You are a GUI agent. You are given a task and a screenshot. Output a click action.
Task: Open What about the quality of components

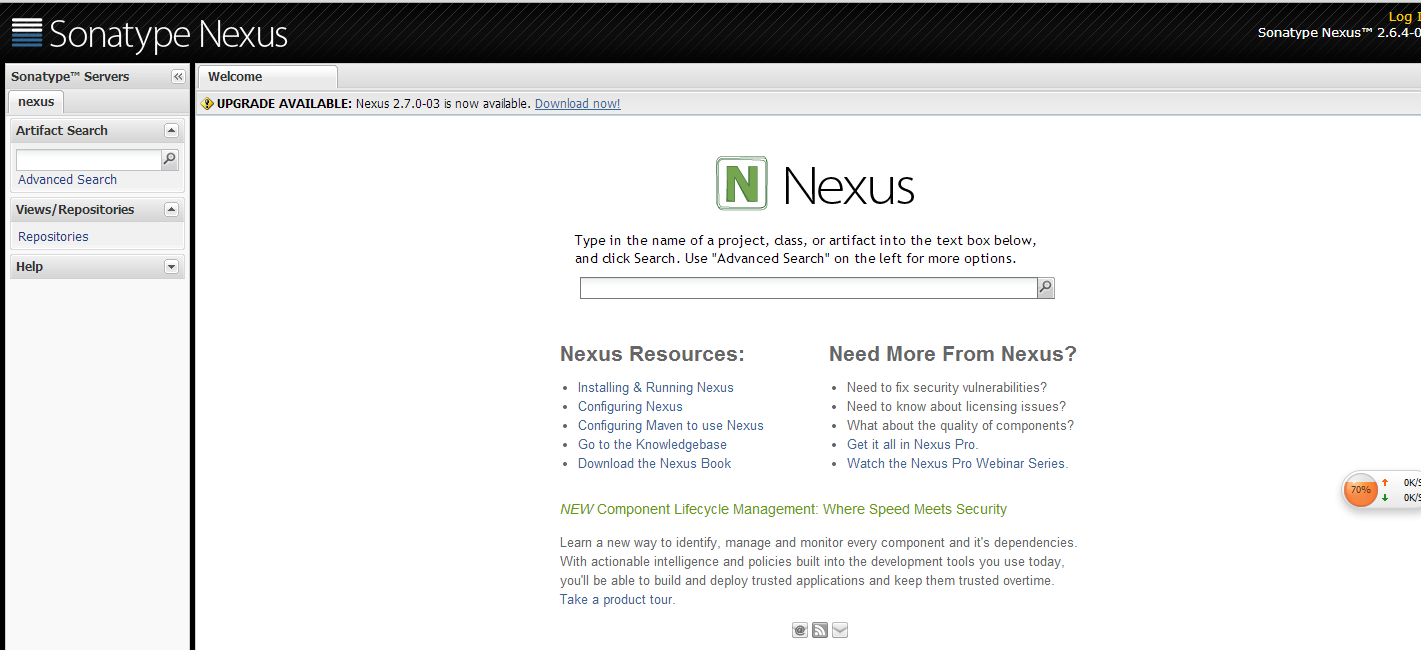[960, 426]
